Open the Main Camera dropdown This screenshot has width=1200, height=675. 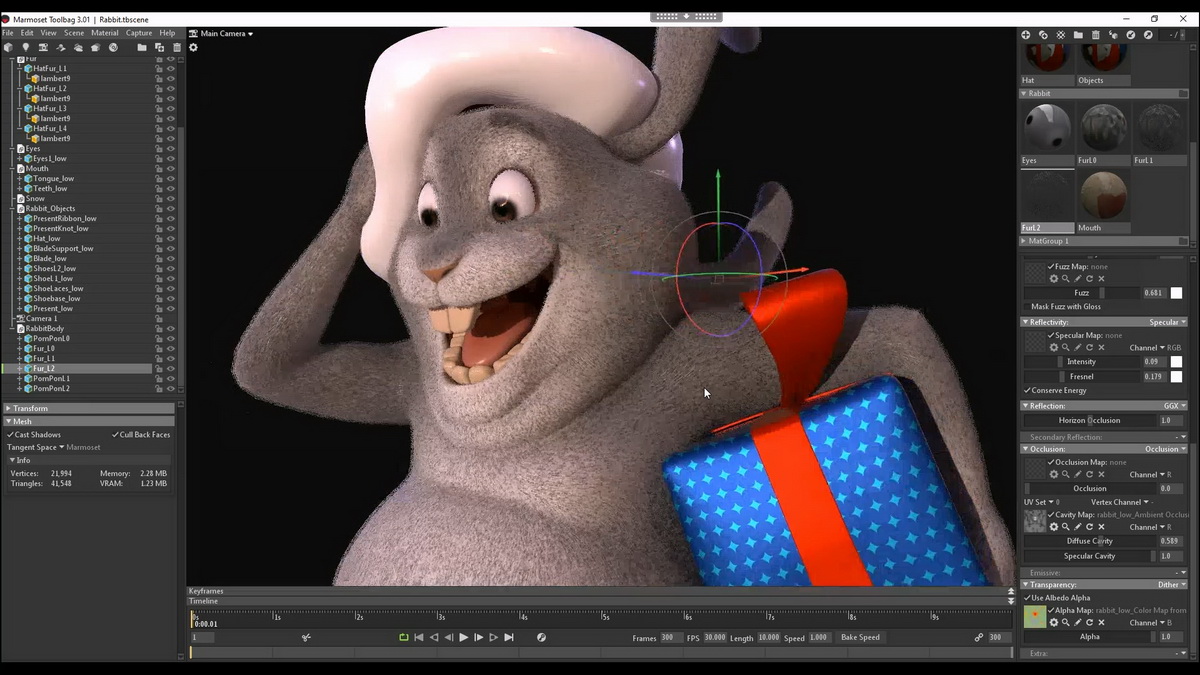[227, 34]
